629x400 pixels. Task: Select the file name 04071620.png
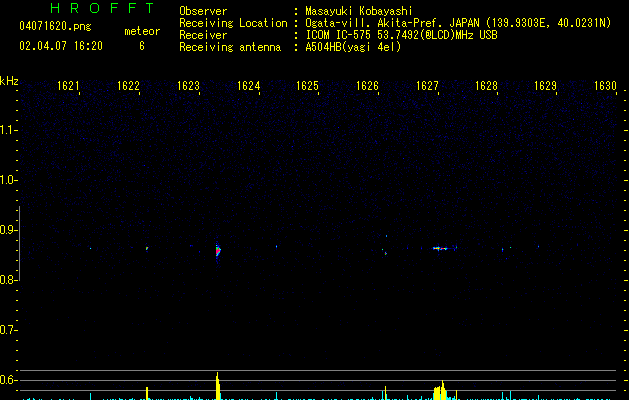pyautogui.click(x=55, y=26)
